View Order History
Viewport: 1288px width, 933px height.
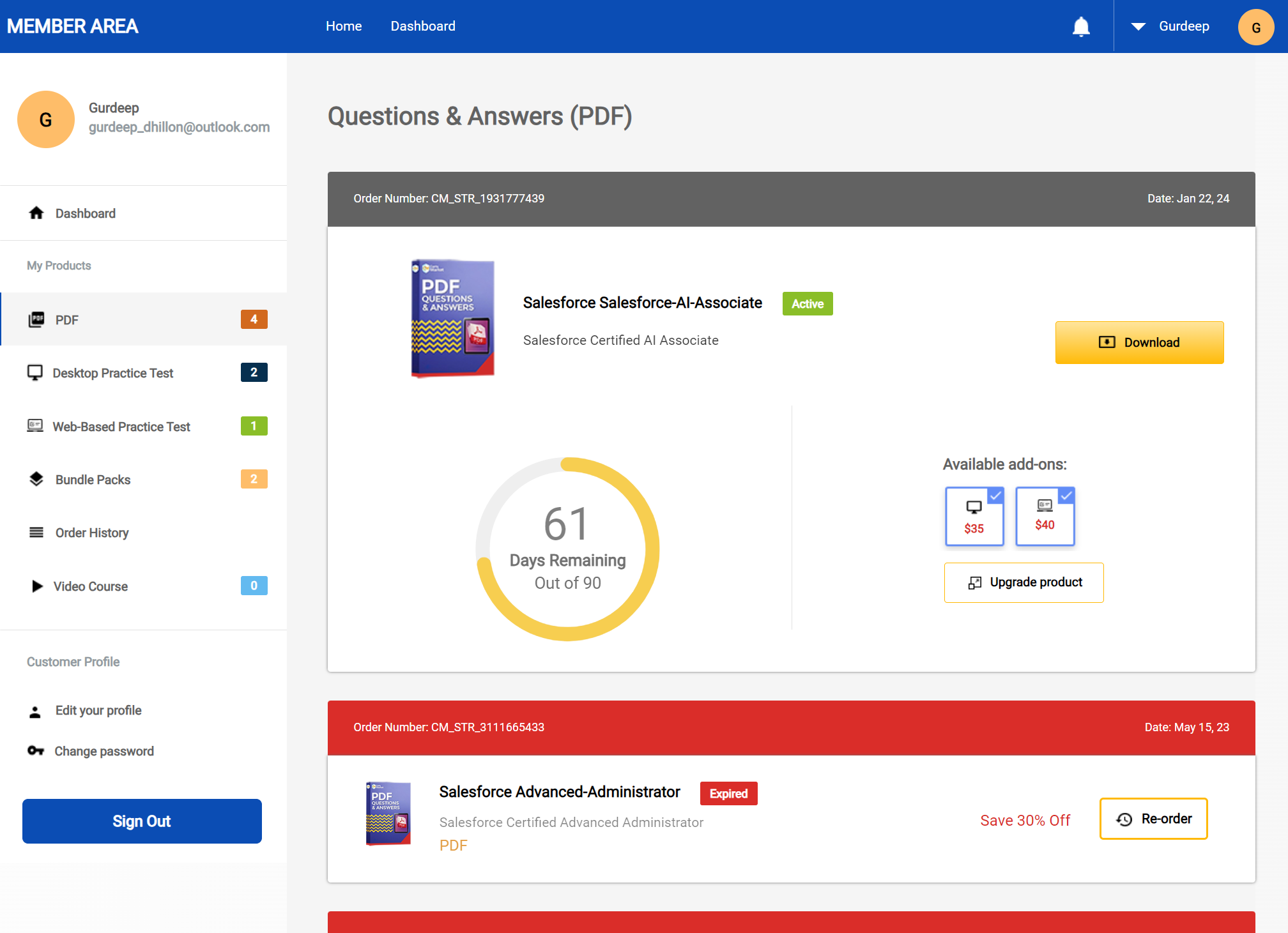pyautogui.click(x=143, y=532)
